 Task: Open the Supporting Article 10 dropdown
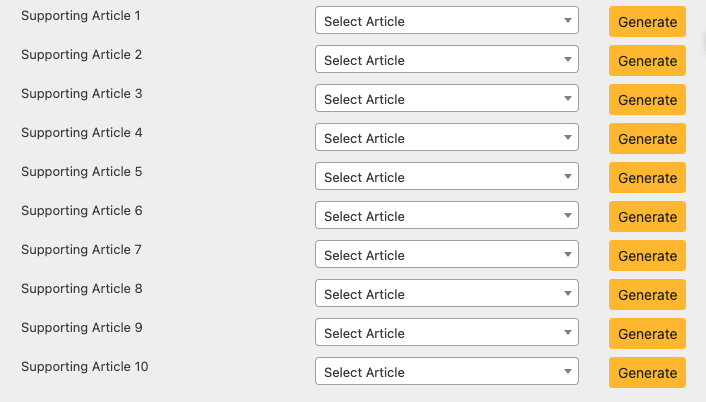click(446, 372)
